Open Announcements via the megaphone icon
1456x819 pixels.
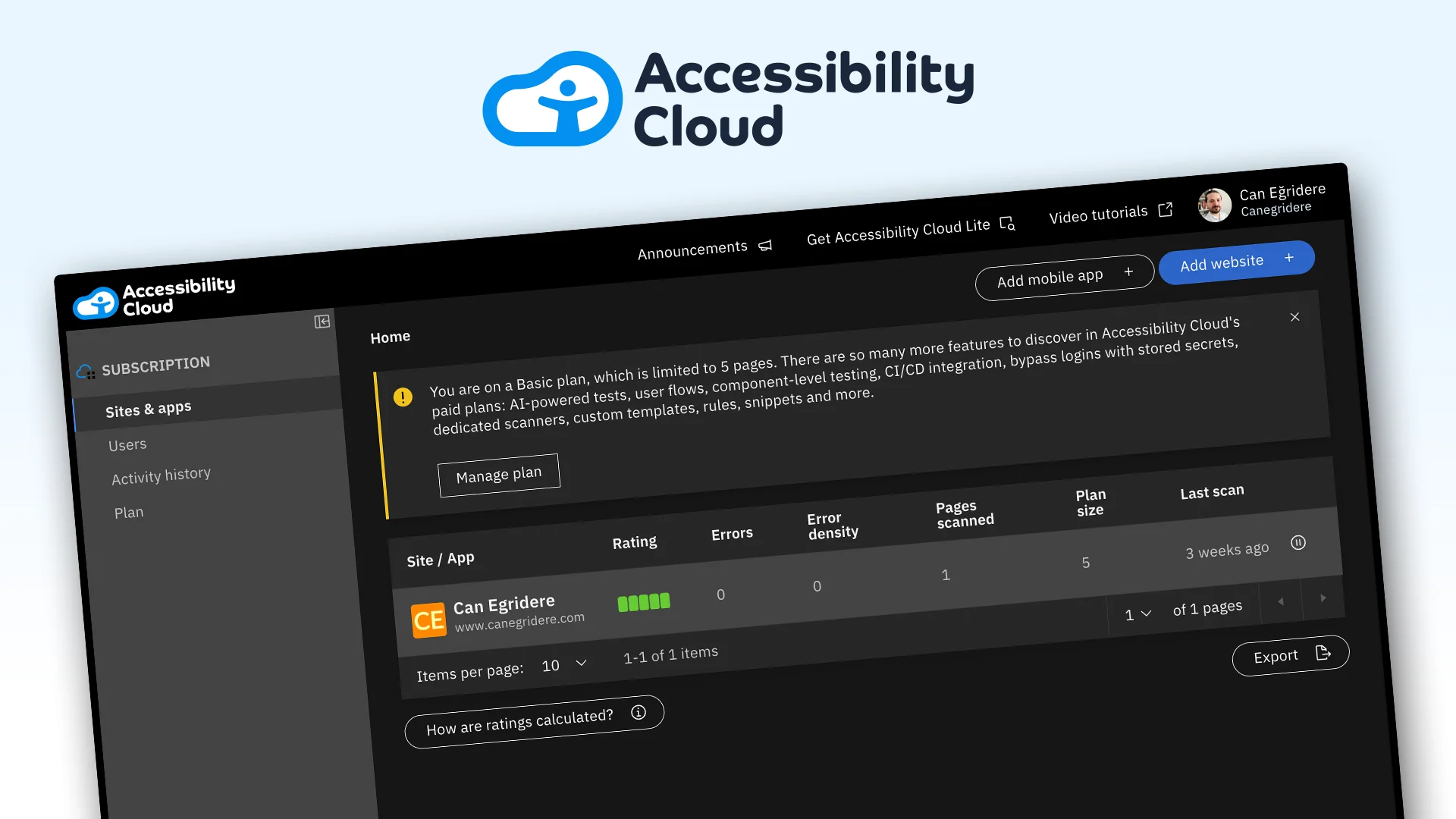[x=765, y=246]
